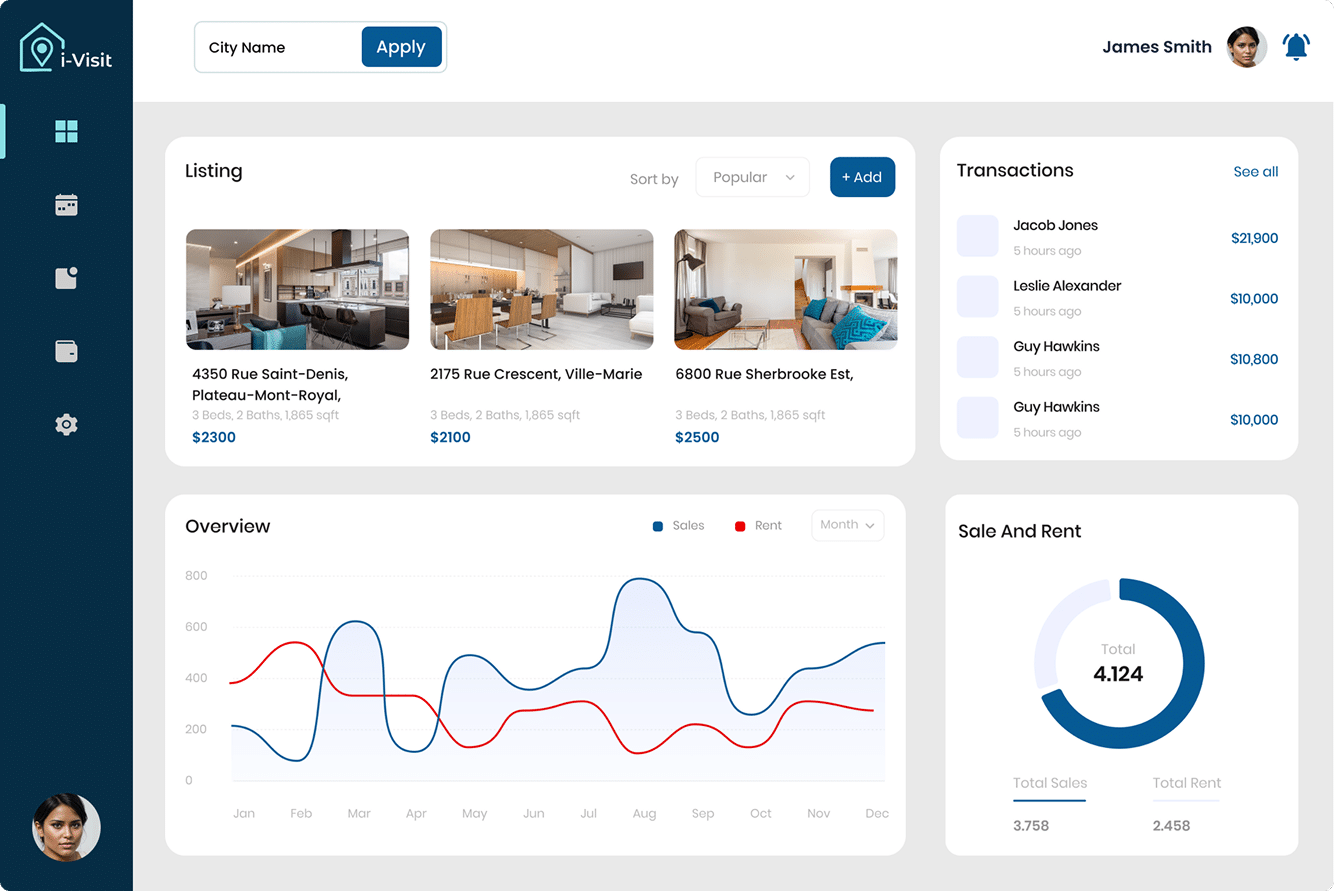1334x891 pixels.
Task: Click the 4350 Rue Saint-Denis address text
Action: [x=270, y=384]
